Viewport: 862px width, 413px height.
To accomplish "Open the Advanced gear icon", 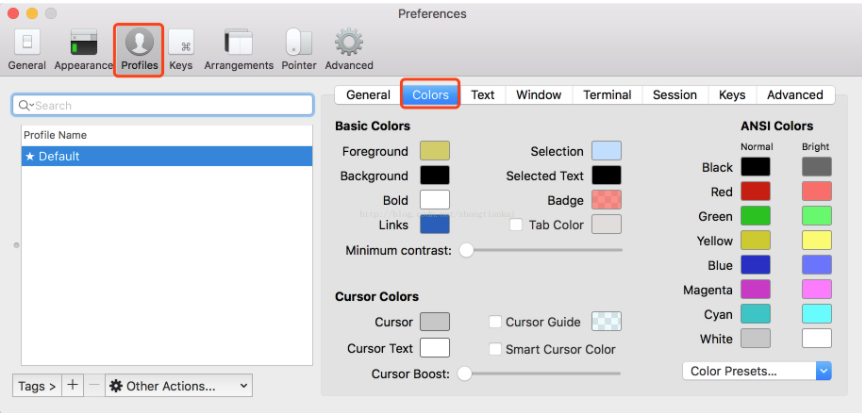I will 348,44.
